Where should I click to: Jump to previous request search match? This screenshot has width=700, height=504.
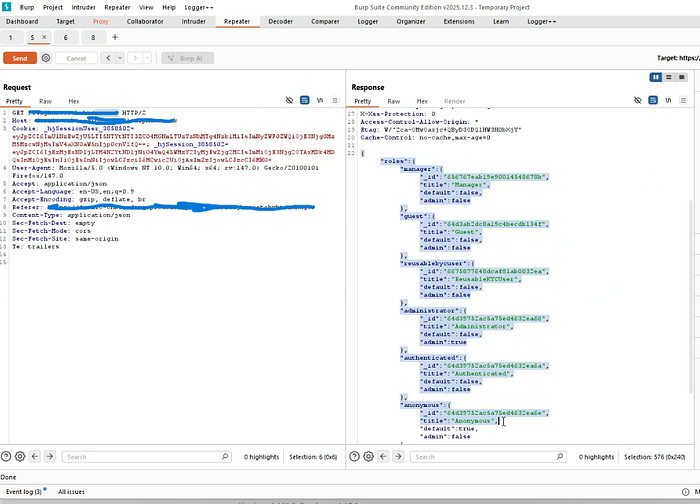pos(35,457)
